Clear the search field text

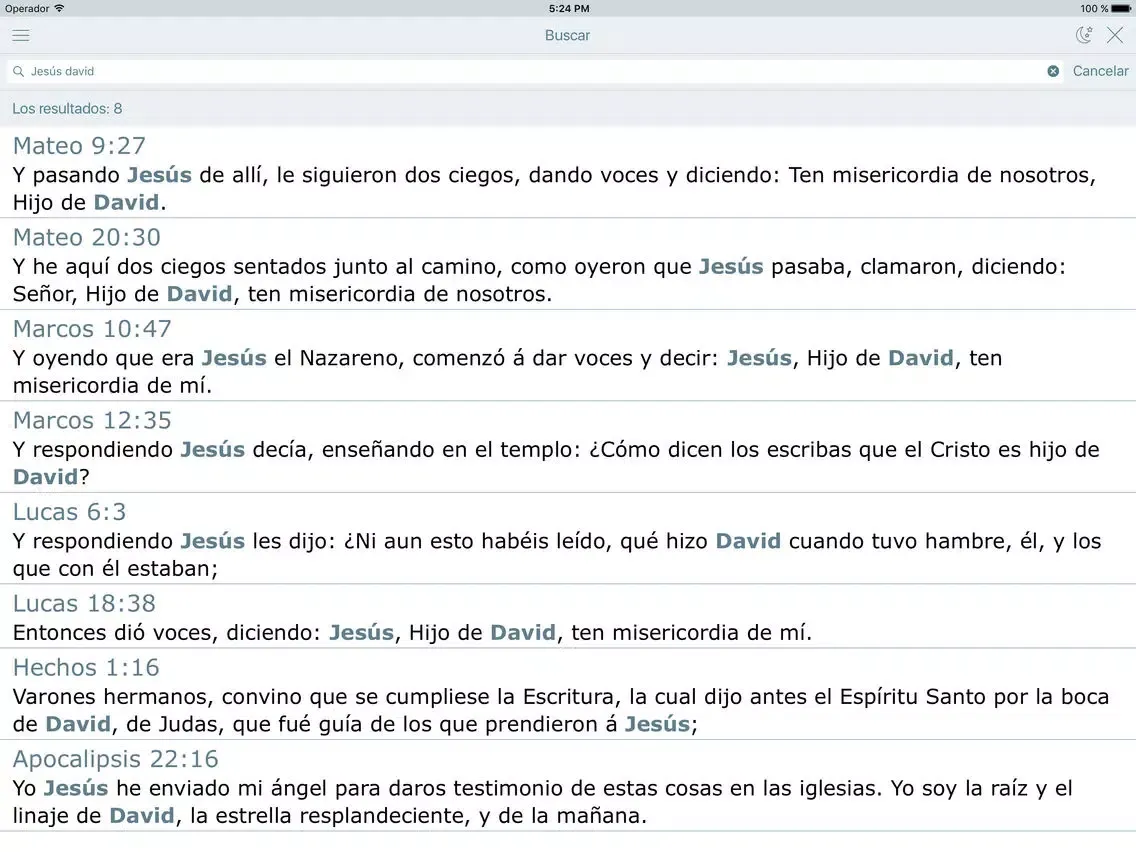click(1053, 71)
